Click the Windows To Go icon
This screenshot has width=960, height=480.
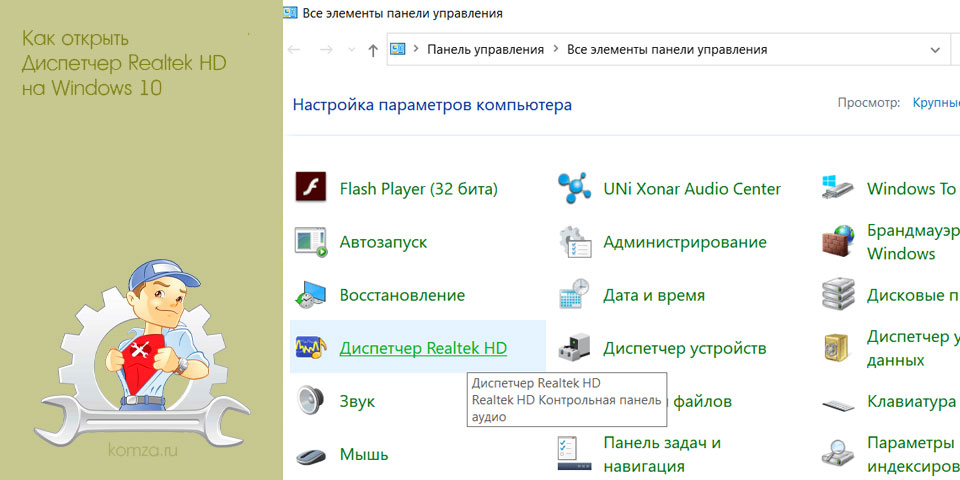pyautogui.click(x=838, y=187)
